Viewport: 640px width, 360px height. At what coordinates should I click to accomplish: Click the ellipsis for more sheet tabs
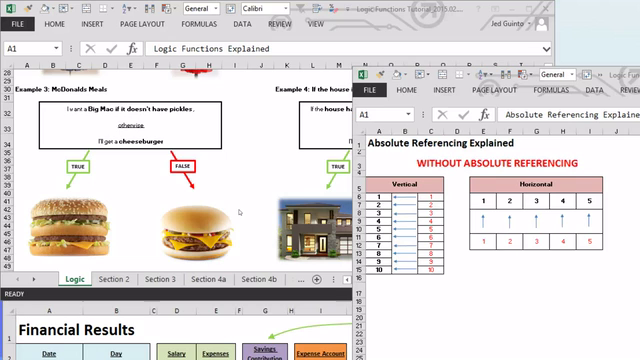[x=301, y=280]
